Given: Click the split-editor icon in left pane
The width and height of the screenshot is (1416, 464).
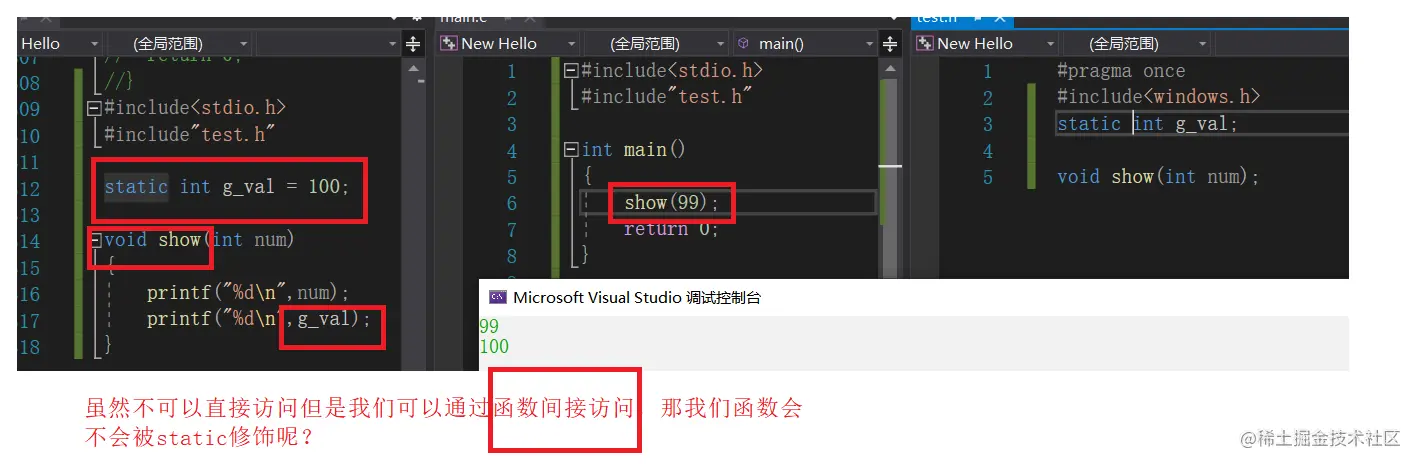Looking at the screenshot, I should click(414, 43).
